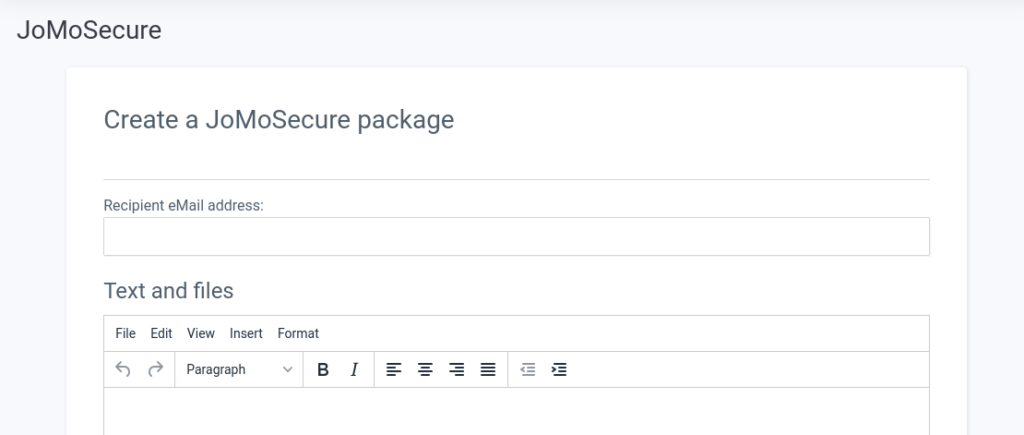This screenshot has height=435, width=1024.
Task: Justify text in editor toolbar
Action: (x=488, y=370)
